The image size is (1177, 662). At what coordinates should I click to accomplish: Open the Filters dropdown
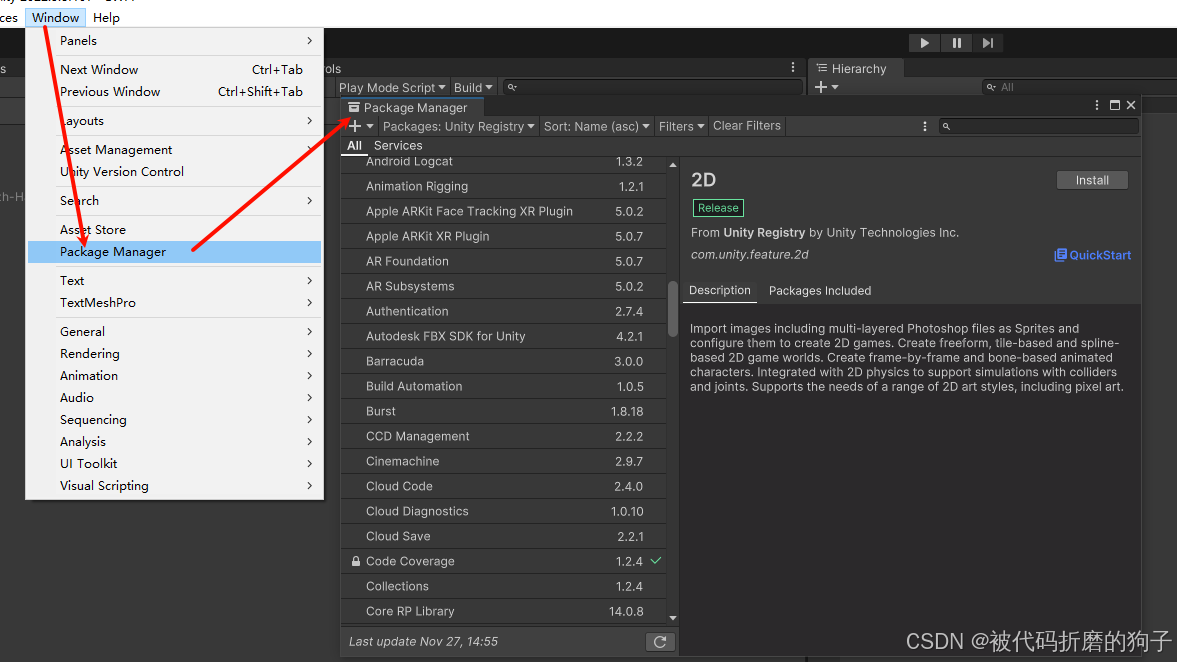(x=681, y=126)
